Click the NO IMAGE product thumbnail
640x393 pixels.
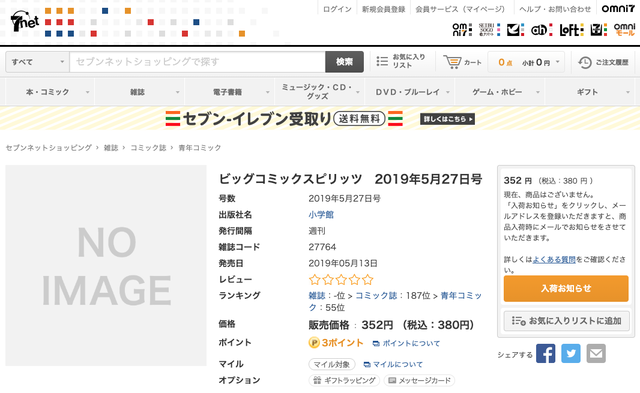(x=106, y=265)
